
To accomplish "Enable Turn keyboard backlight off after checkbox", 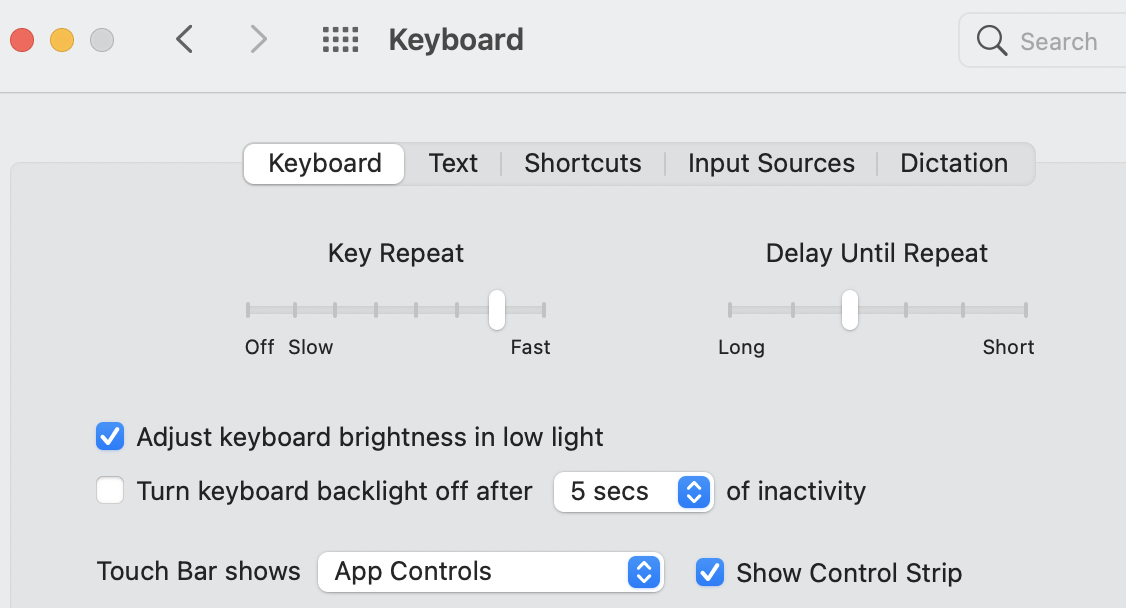I will (x=110, y=491).
